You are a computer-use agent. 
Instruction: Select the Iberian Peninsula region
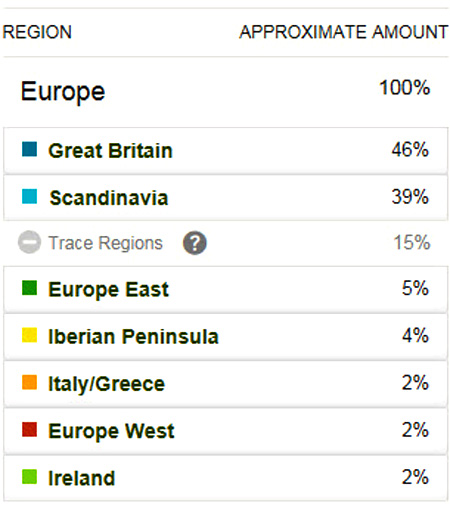click(x=225, y=336)
